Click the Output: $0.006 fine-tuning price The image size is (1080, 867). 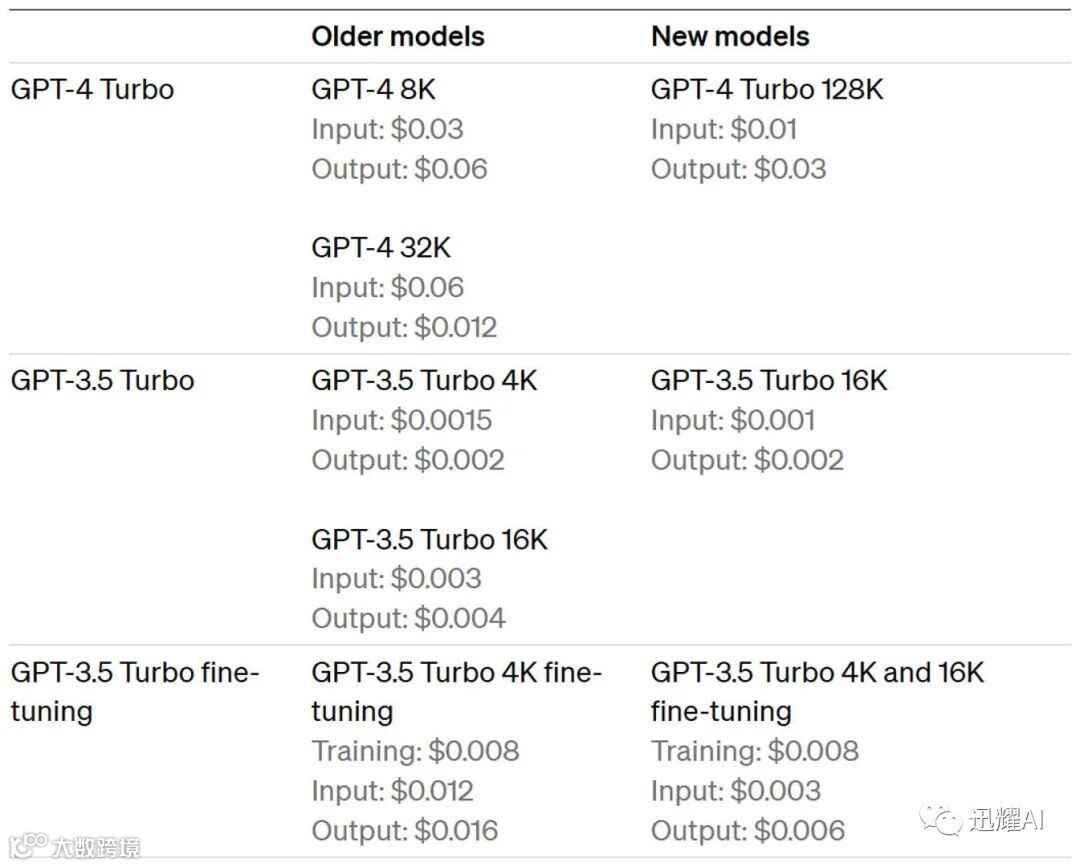tap(748, 830)
